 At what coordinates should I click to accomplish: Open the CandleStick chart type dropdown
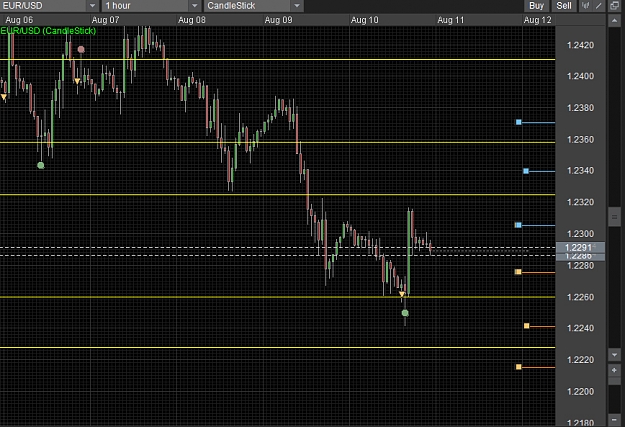click(254, 6)
